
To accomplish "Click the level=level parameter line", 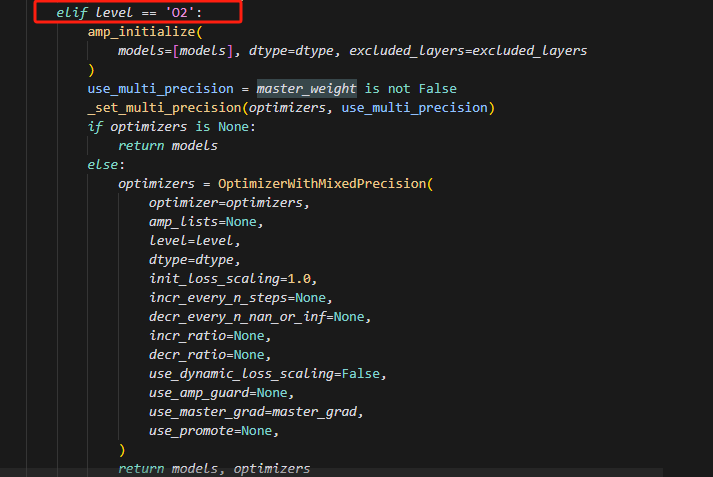I will click(194, 241).
